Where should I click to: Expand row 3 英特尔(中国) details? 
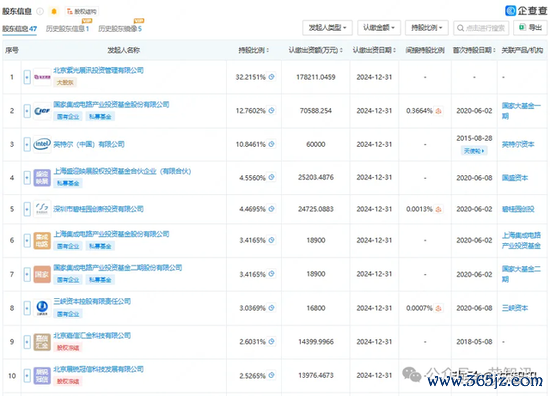(x=27, y=144)
